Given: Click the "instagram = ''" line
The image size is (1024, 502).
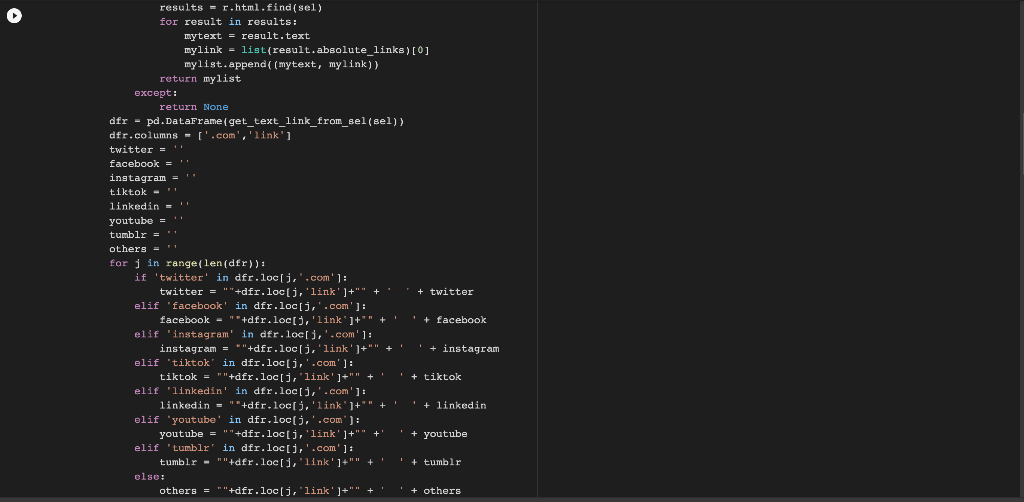Looking at the screenshot, I should click(153, 178).
